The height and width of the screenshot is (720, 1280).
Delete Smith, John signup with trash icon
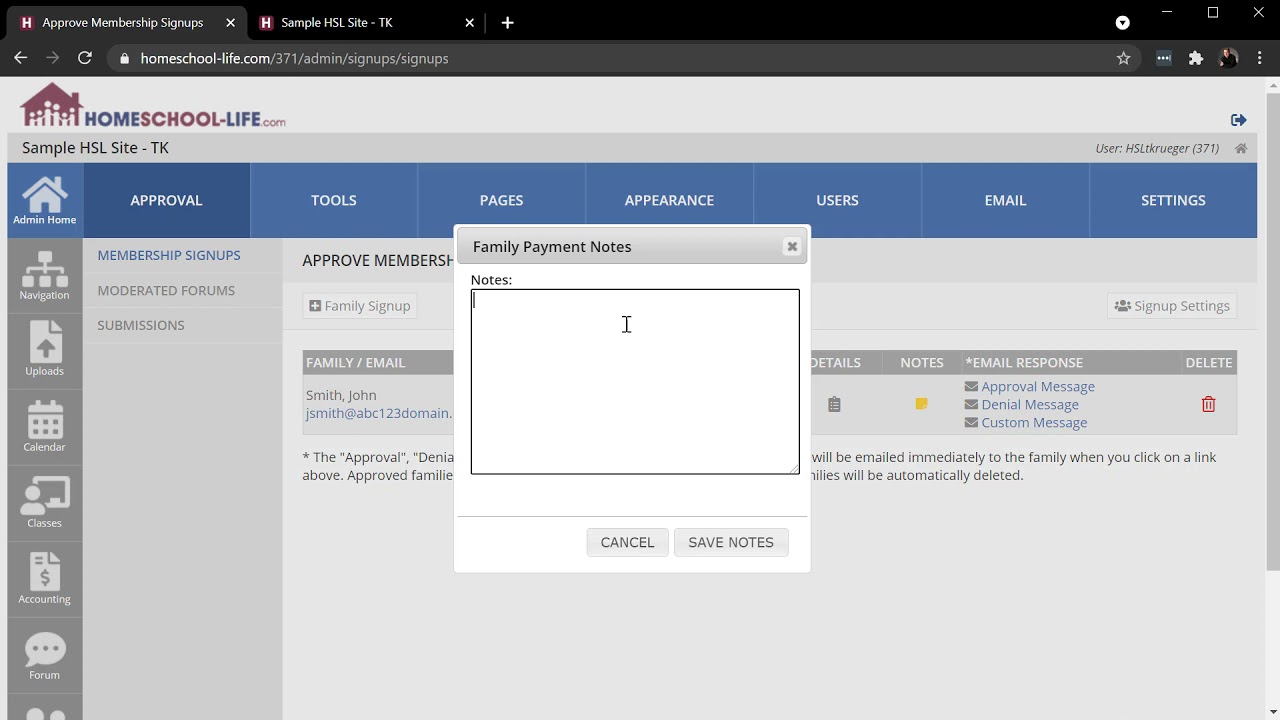1208,404
